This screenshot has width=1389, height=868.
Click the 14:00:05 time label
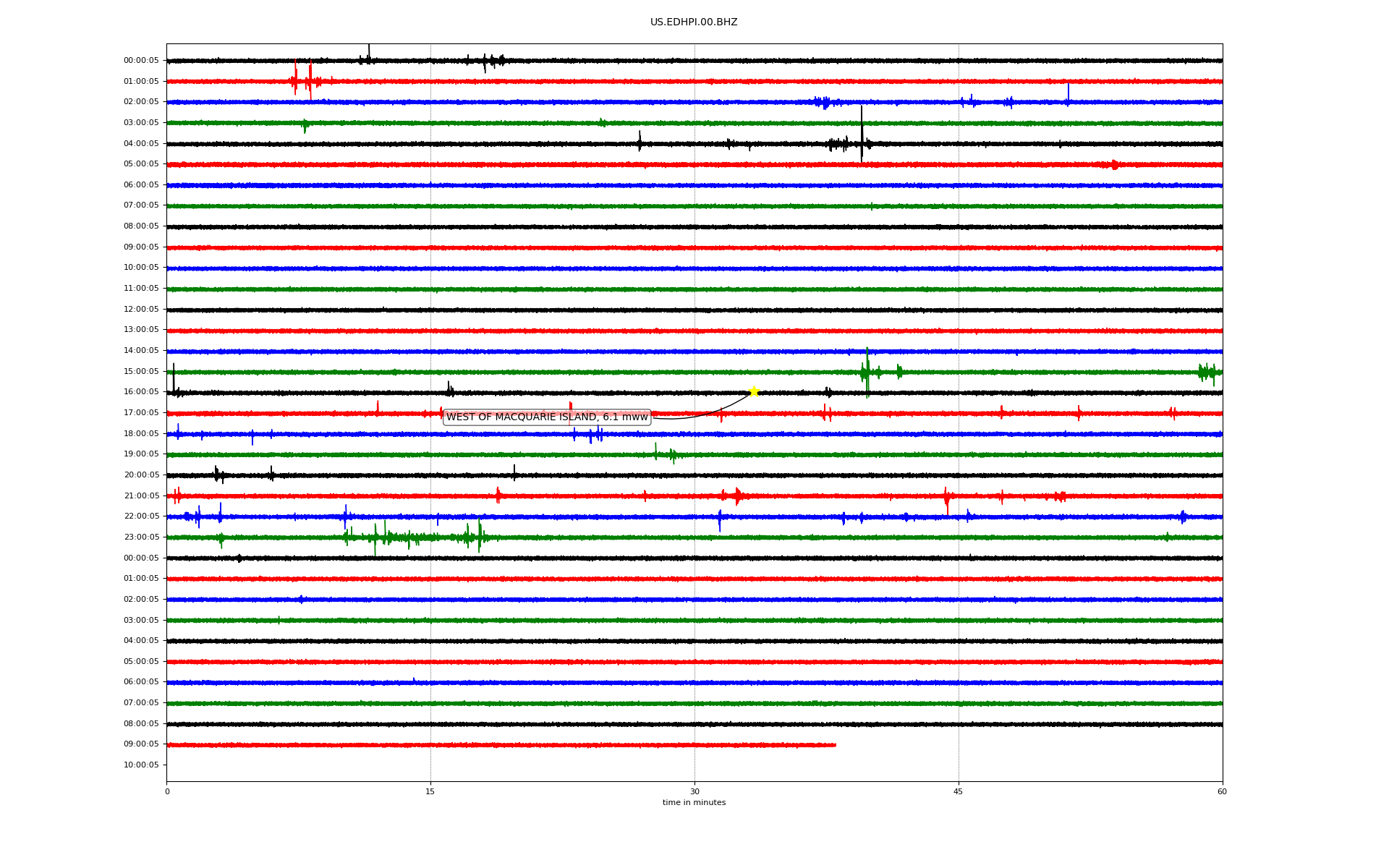[141, 351]
